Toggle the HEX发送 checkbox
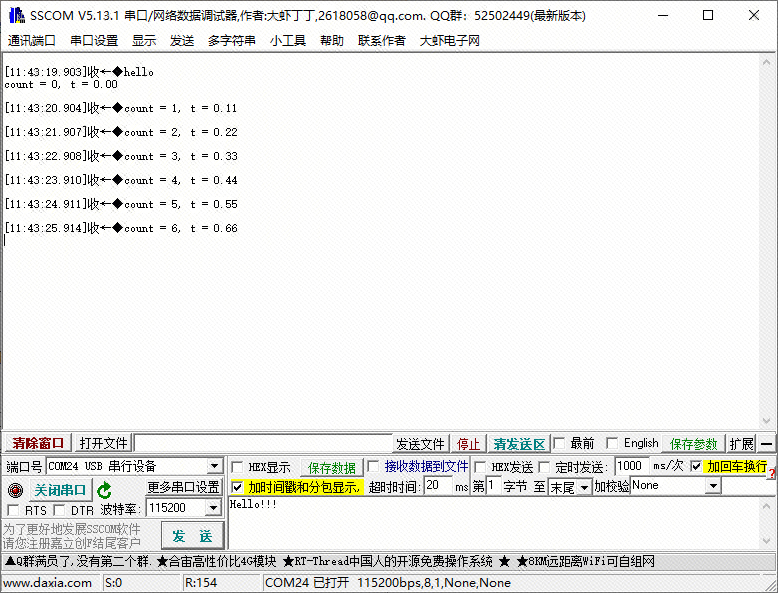This screenshot has height=593, width=778. click(480, 467)
